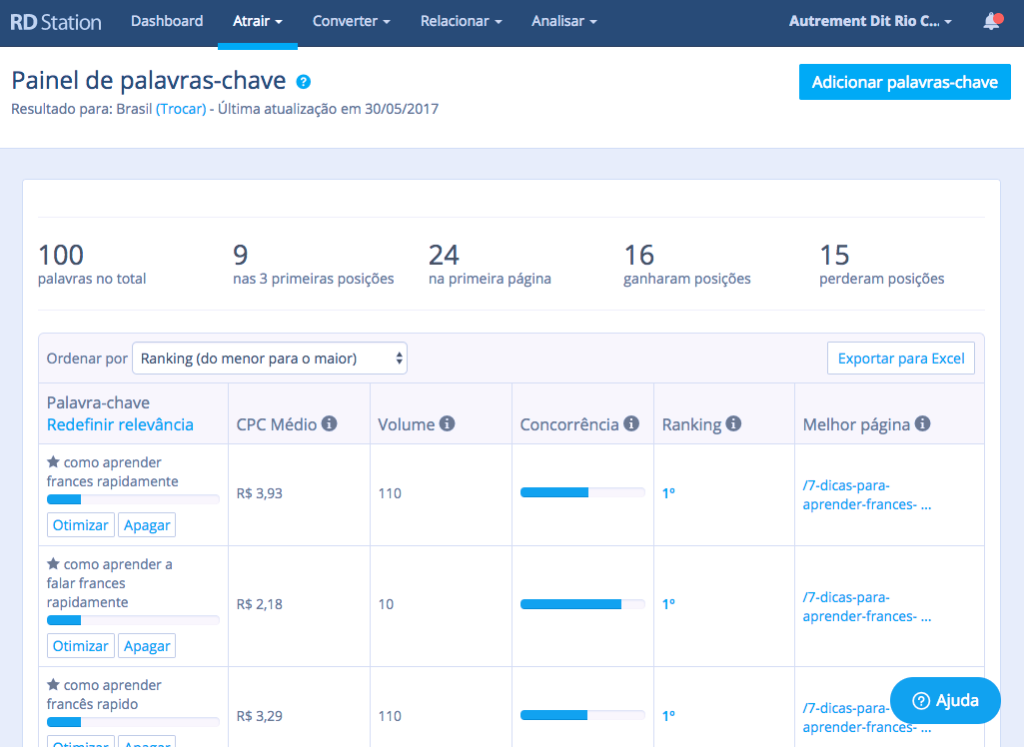The width and height of the screenshot is (1024, 747).
Task: Click the Concorrência info icon
Action: [x=631, y=424]
